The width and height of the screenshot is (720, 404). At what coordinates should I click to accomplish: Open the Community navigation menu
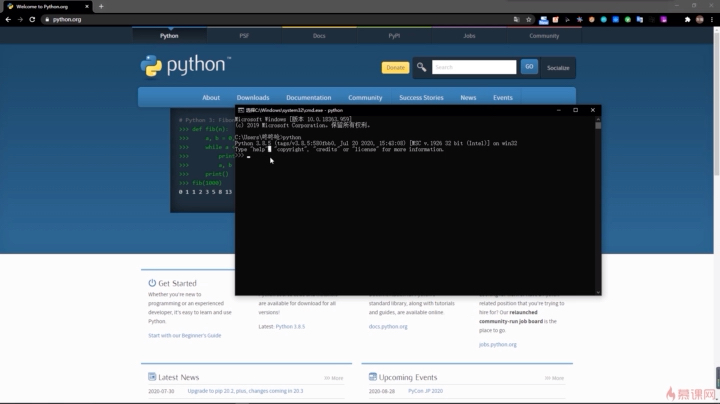365,97
